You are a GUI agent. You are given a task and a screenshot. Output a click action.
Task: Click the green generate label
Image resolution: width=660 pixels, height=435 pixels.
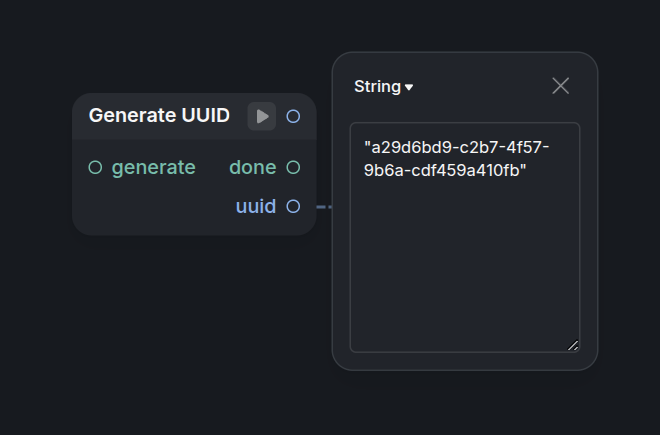[154, 168]
